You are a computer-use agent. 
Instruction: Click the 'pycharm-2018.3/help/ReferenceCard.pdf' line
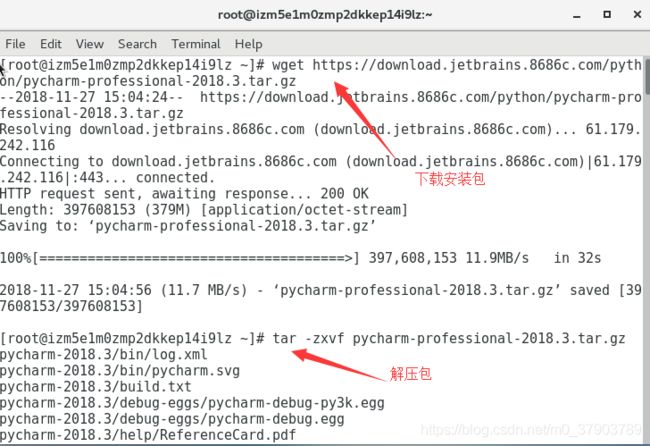148,435
